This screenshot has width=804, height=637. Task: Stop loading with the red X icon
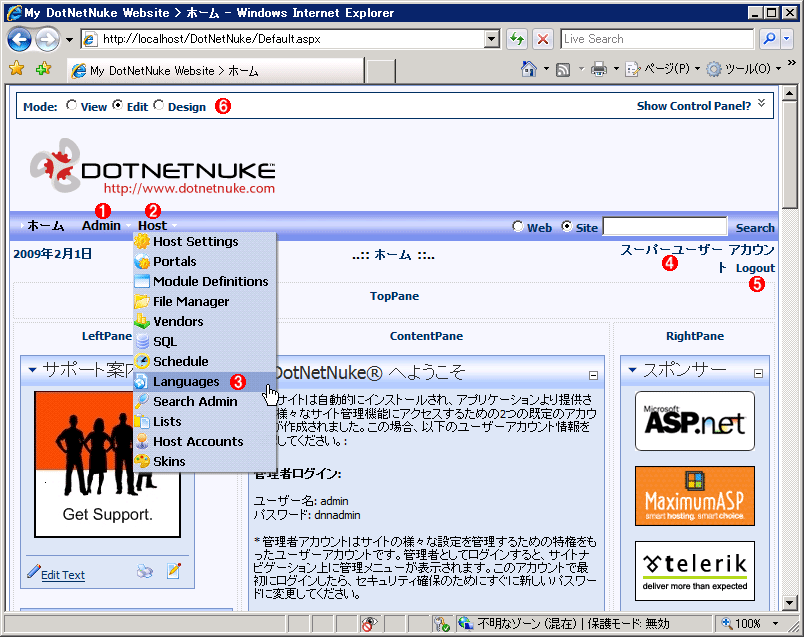(542, 39)
